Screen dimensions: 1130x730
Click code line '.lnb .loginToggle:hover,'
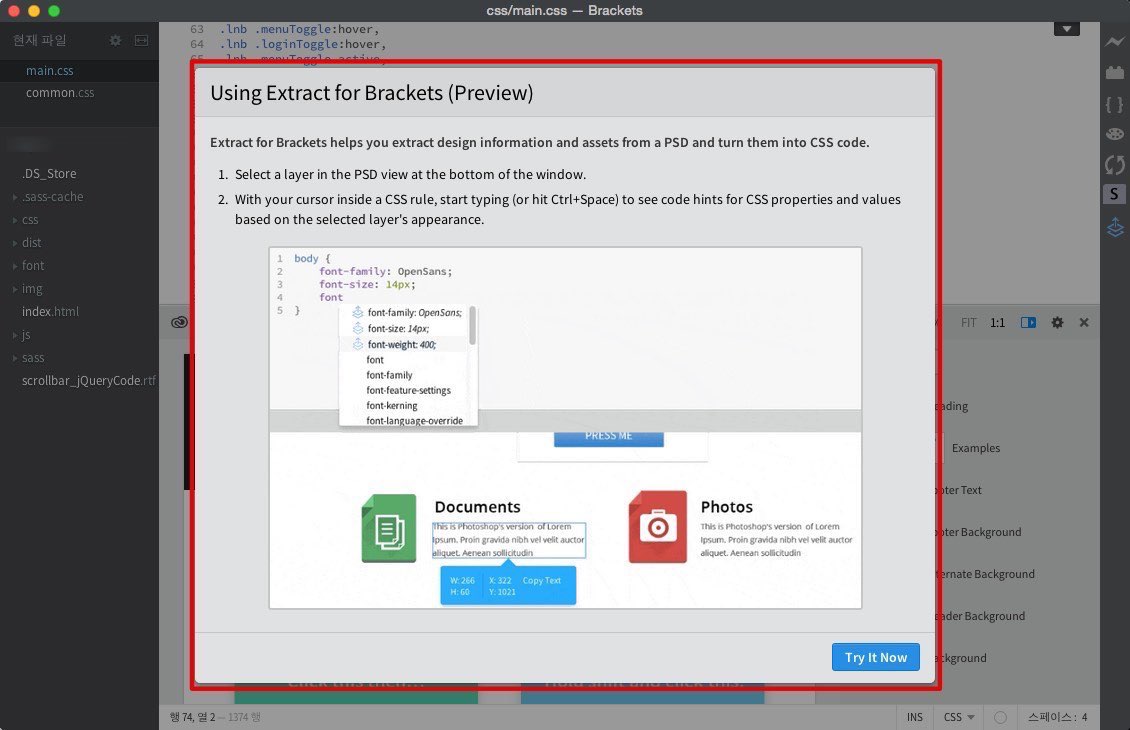pos(303,44)
